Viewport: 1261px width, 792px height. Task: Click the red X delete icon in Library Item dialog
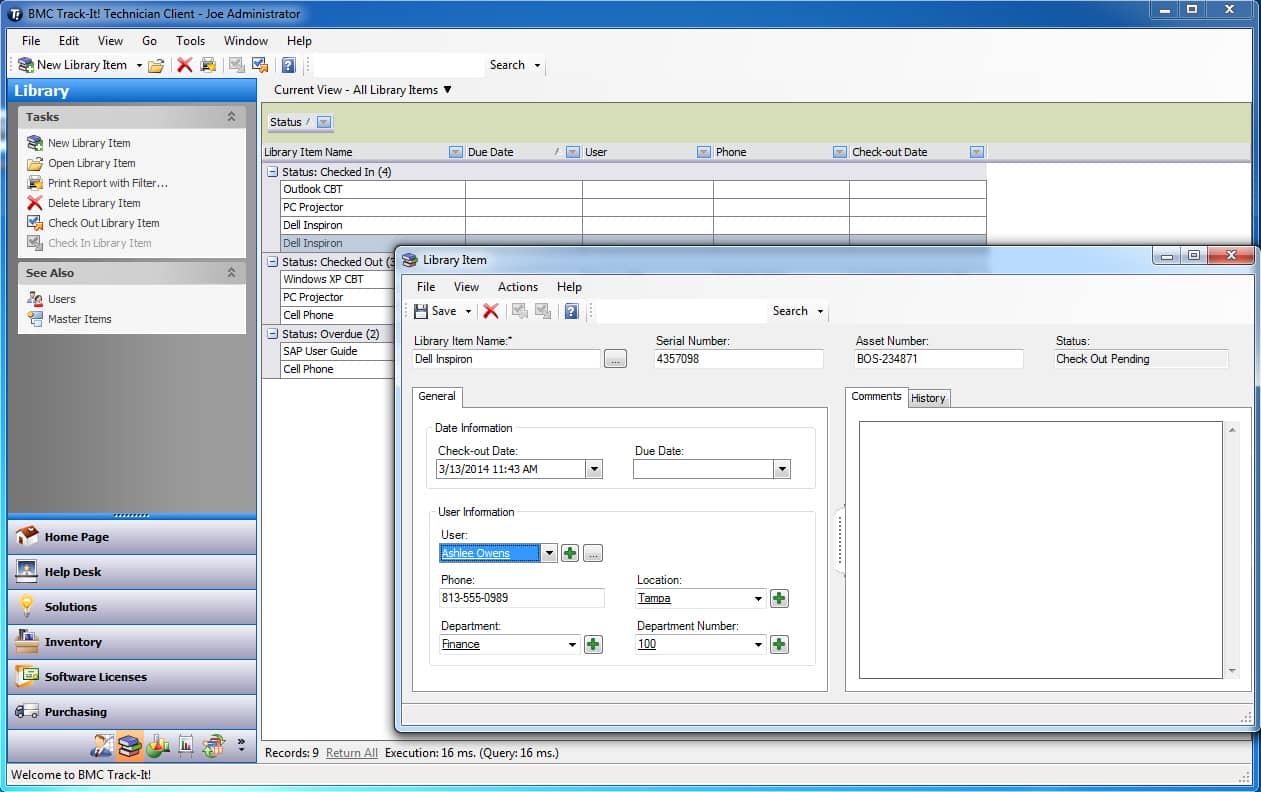[x=491, y=311]
